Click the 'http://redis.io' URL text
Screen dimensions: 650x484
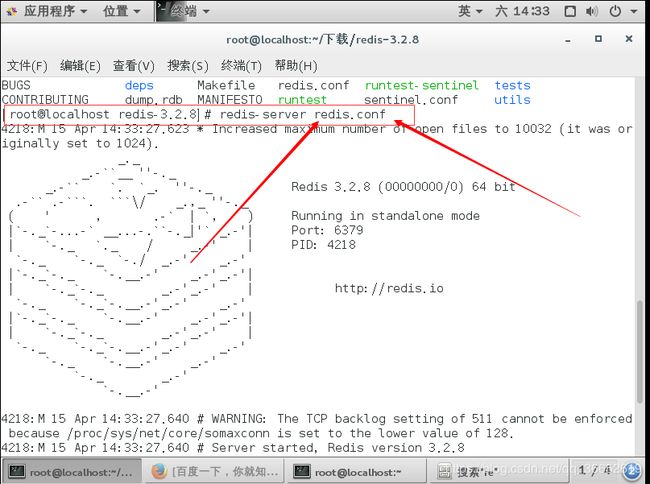coord(389,288)
